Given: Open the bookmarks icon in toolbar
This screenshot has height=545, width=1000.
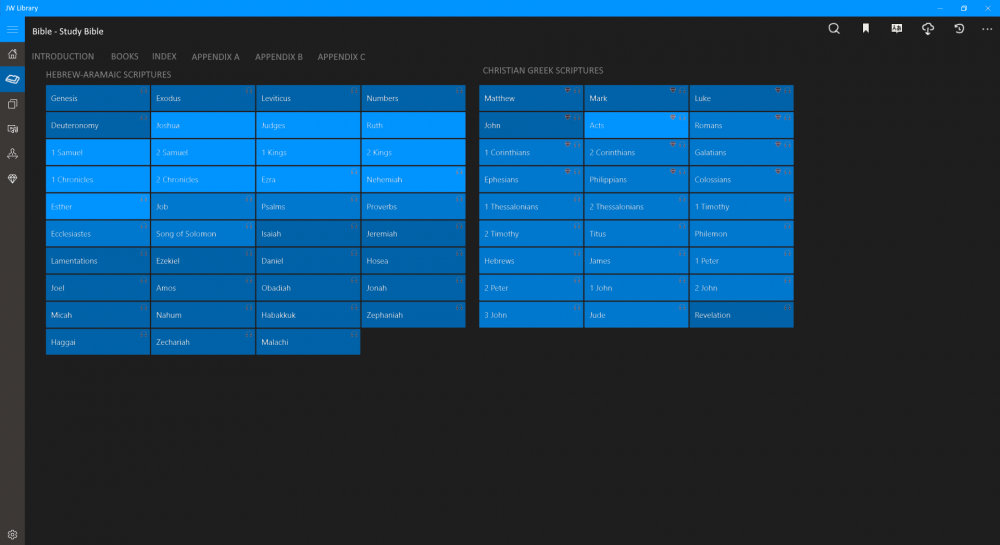Looking at the screenshot, I should 865,29.
